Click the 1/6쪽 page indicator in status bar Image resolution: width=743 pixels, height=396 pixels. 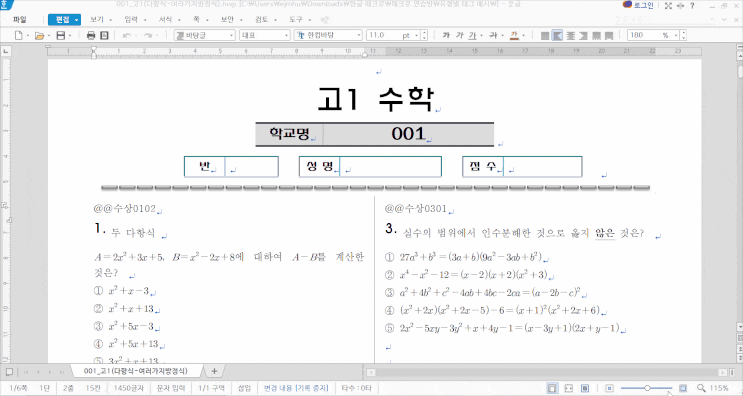pos(18,388)
